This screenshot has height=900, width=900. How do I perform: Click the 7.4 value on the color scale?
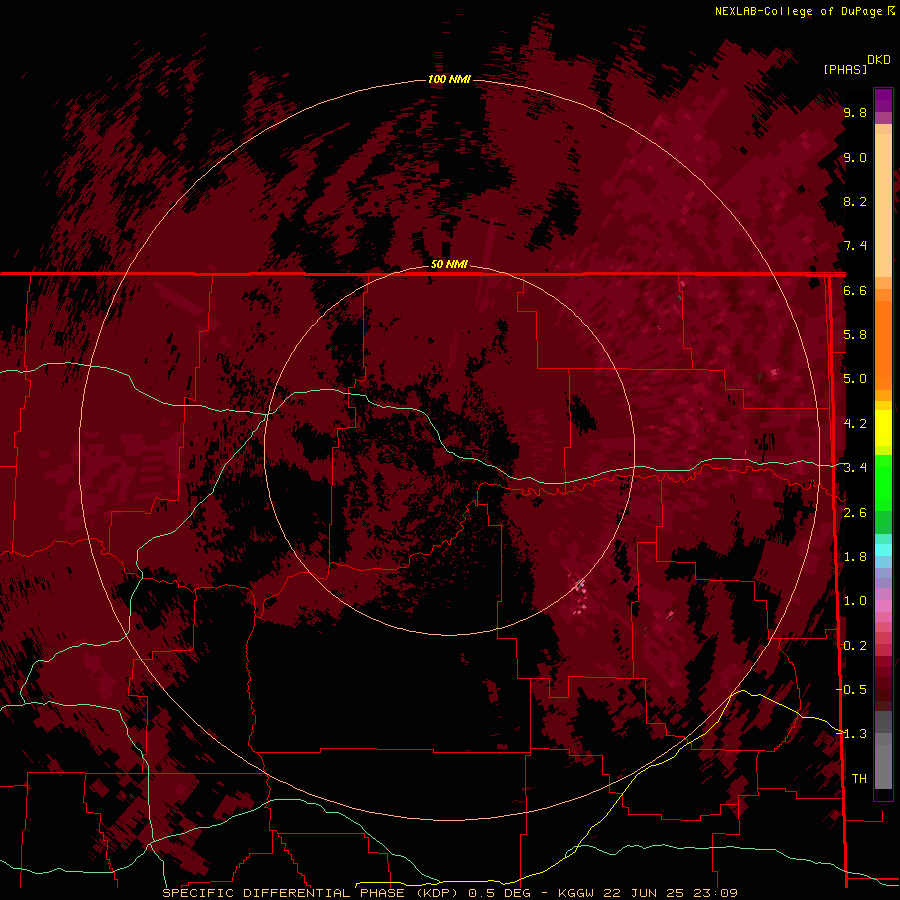(855, 246)
